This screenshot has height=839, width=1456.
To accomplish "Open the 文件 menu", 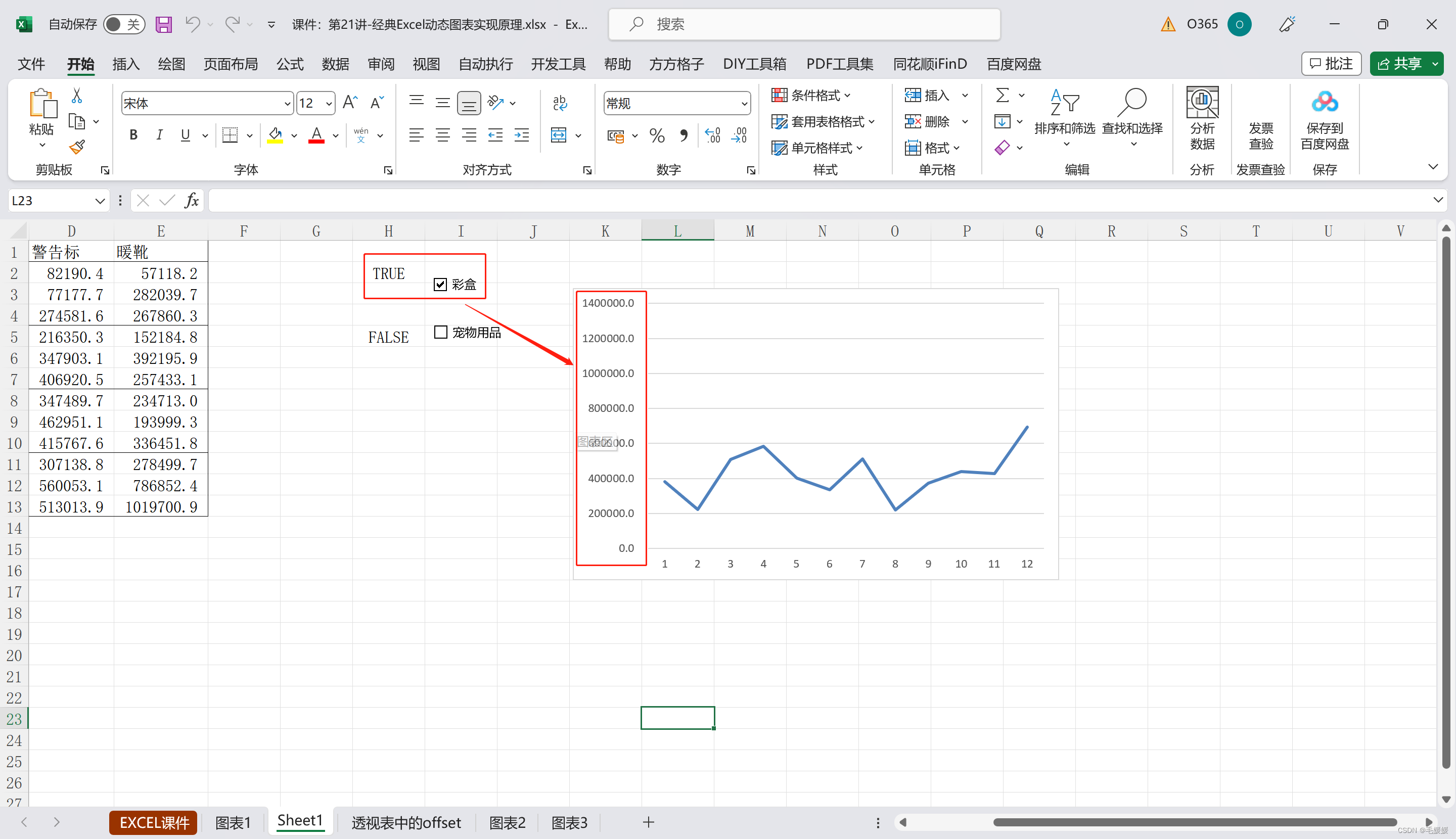I will pos(31,64).
